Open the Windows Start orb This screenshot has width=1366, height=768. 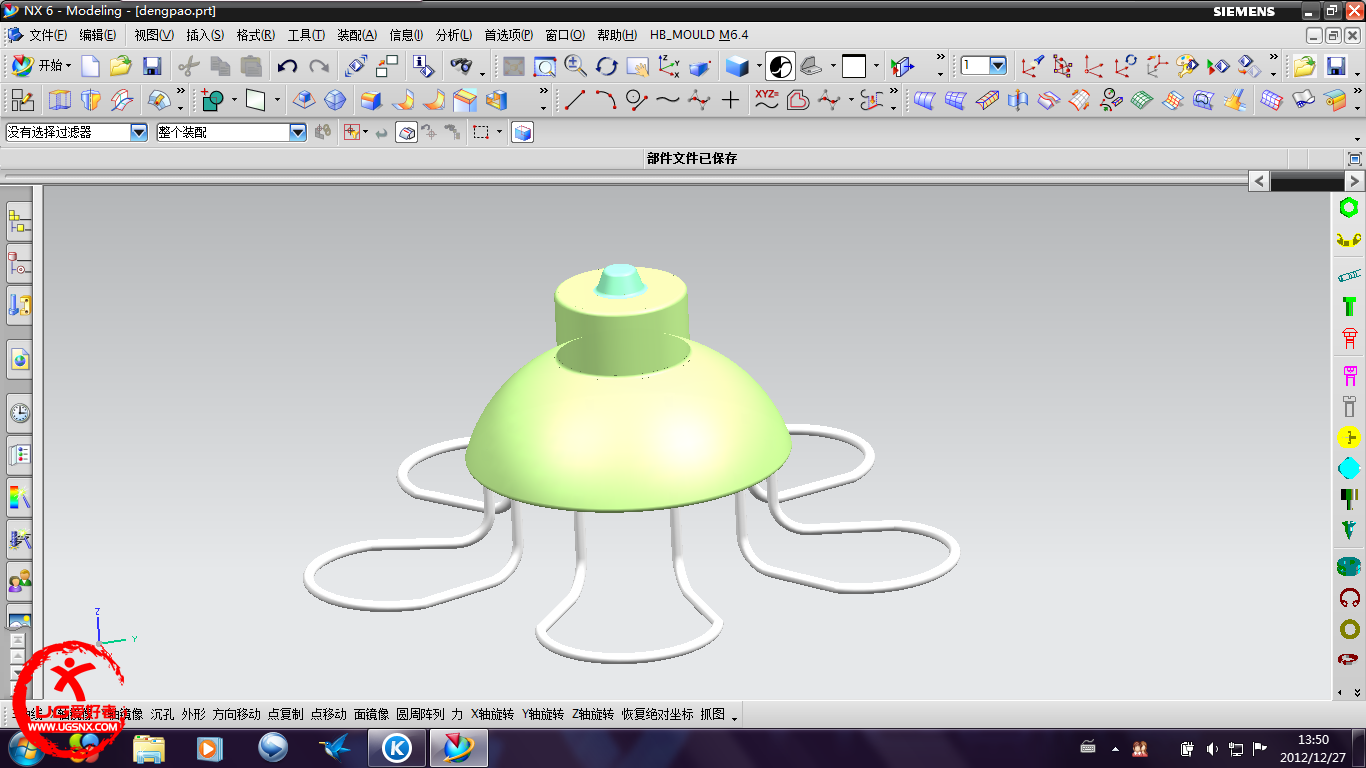[25, 748]
